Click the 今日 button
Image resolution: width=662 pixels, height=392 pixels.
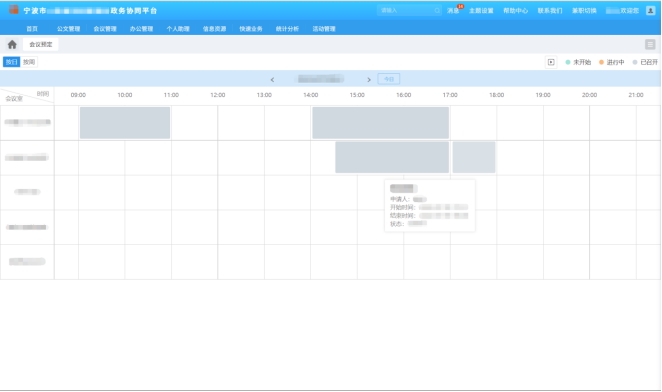pyautogui.click(x=389, y=79)
